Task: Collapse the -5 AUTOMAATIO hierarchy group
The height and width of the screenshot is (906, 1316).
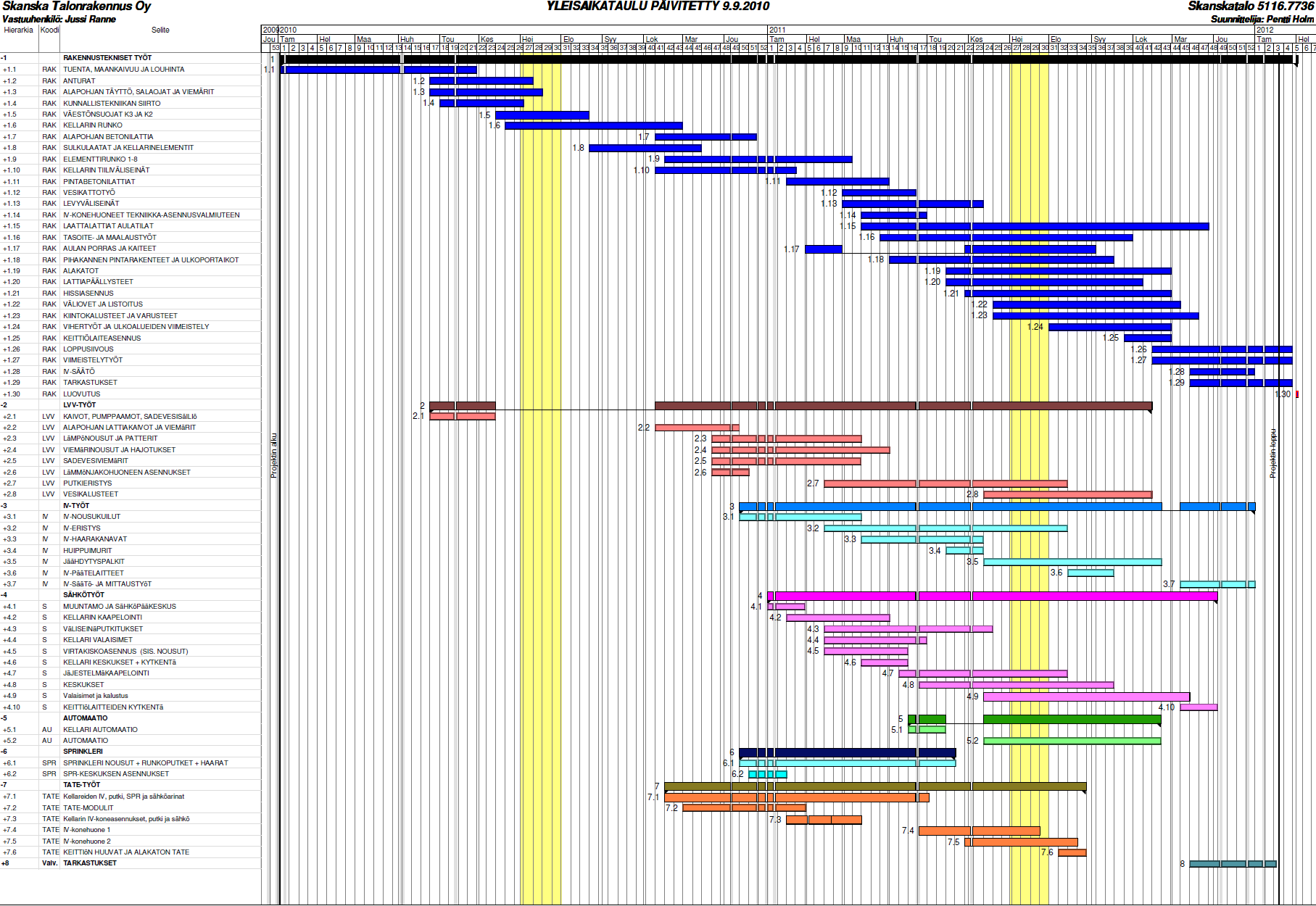Action: (4, 718)
